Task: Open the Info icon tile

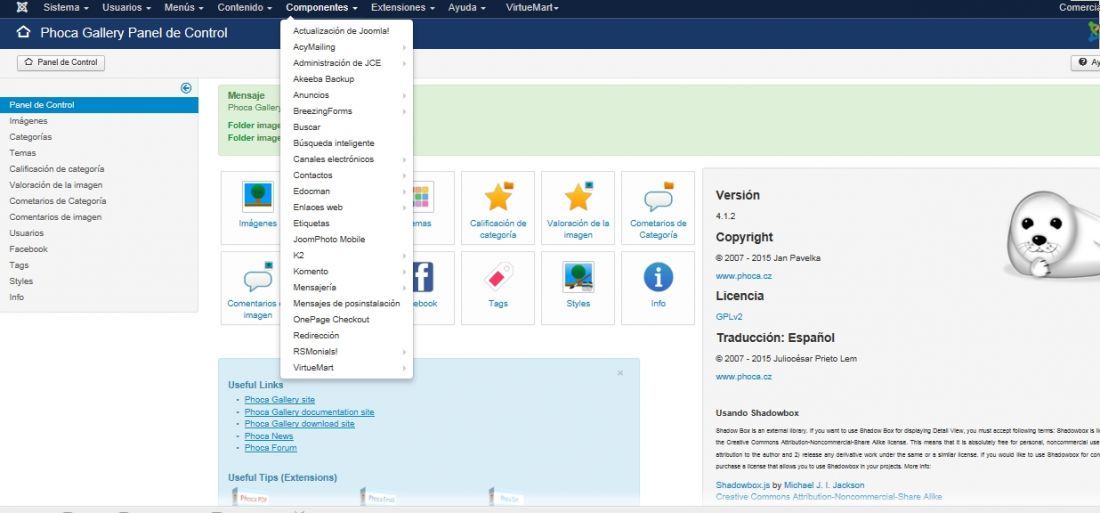Action: (x=658, y=277)
